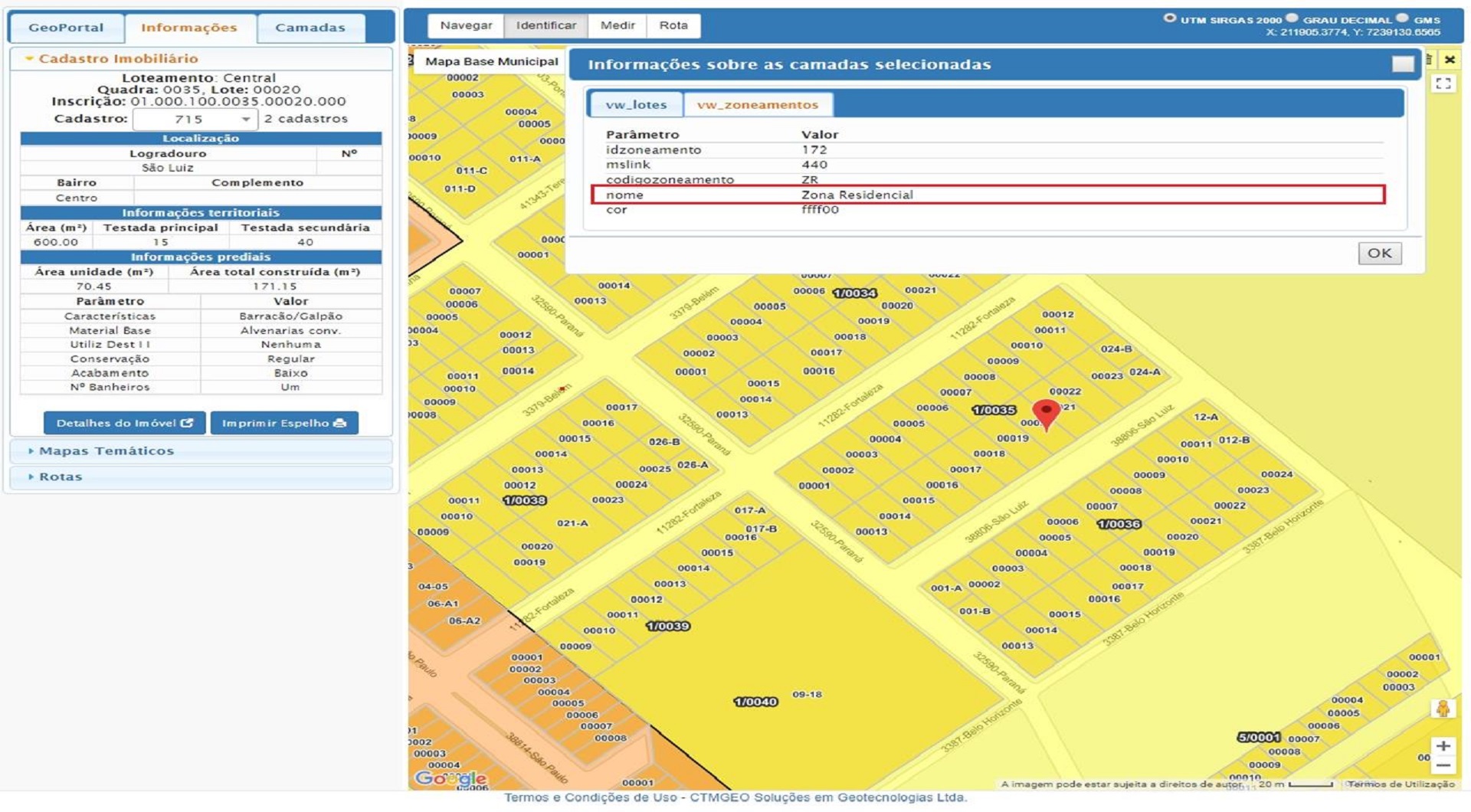Click block label 1/0039 on the map
The width and height of the screenshot is (1471, 812).
pyautogui.click(x=668, y=627)
